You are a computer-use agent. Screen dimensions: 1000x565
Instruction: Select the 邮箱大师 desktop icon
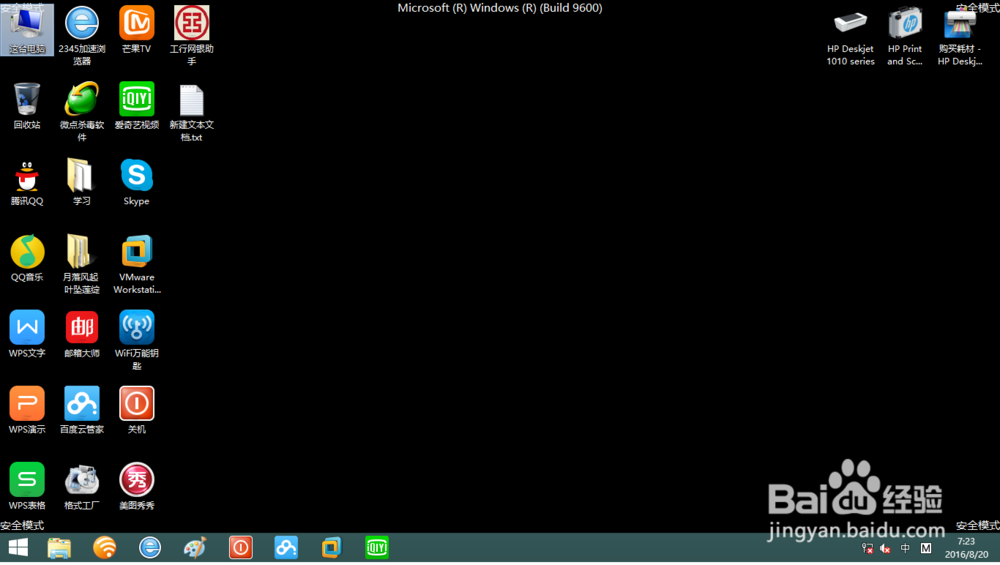82,334
